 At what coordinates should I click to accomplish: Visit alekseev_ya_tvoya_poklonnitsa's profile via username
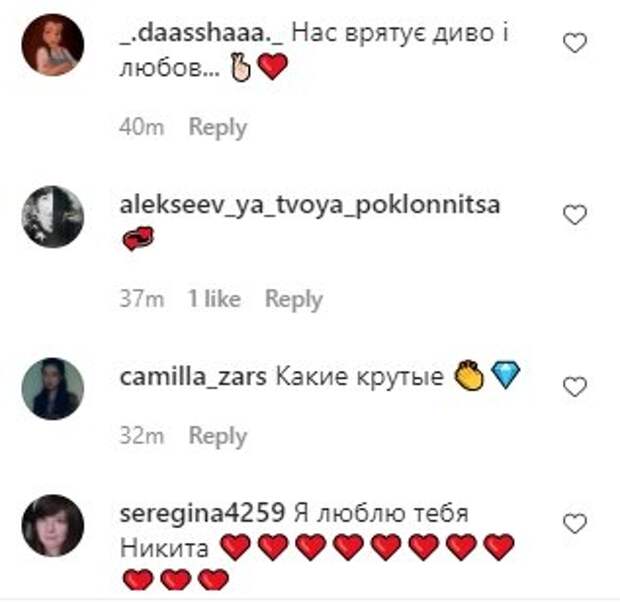pyautogui.click(x=310, y=205)
